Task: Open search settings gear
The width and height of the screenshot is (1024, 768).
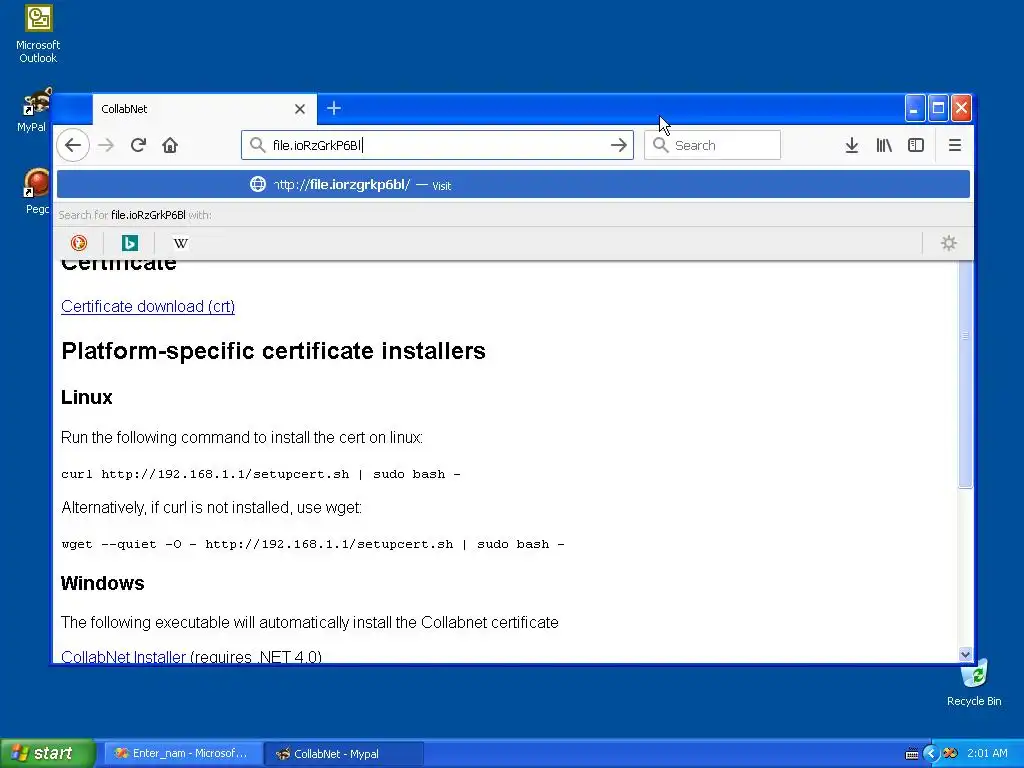Action: tap(948, 243)
